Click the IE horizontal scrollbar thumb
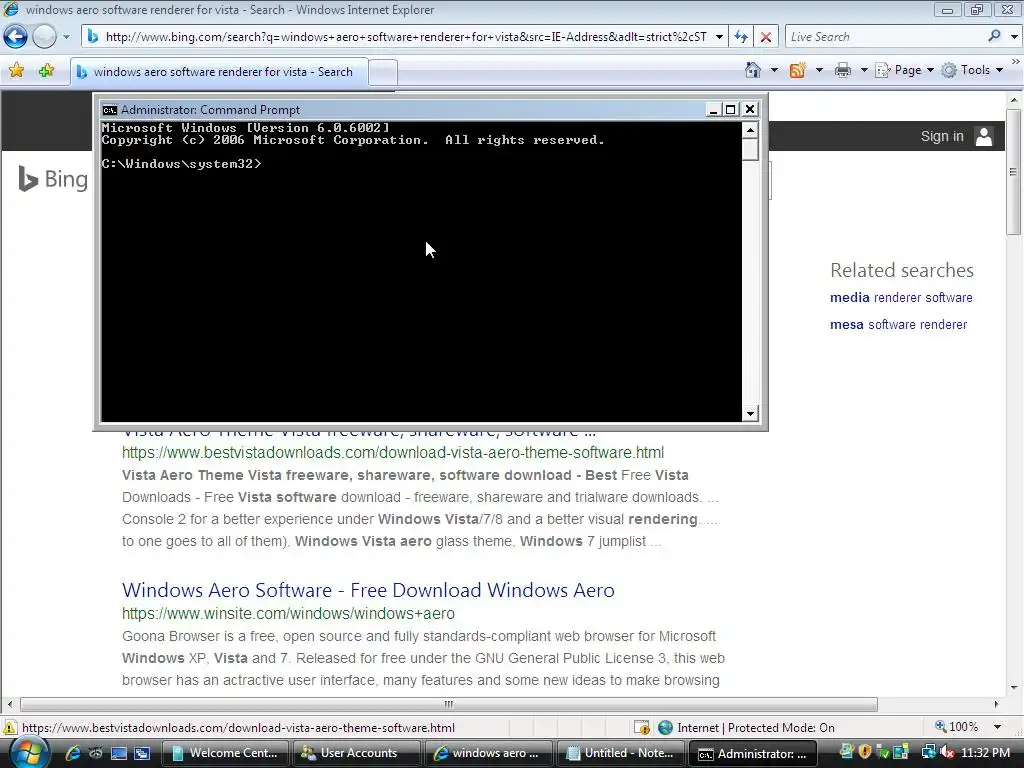1024x768 pixels. (x=449, y=705)
